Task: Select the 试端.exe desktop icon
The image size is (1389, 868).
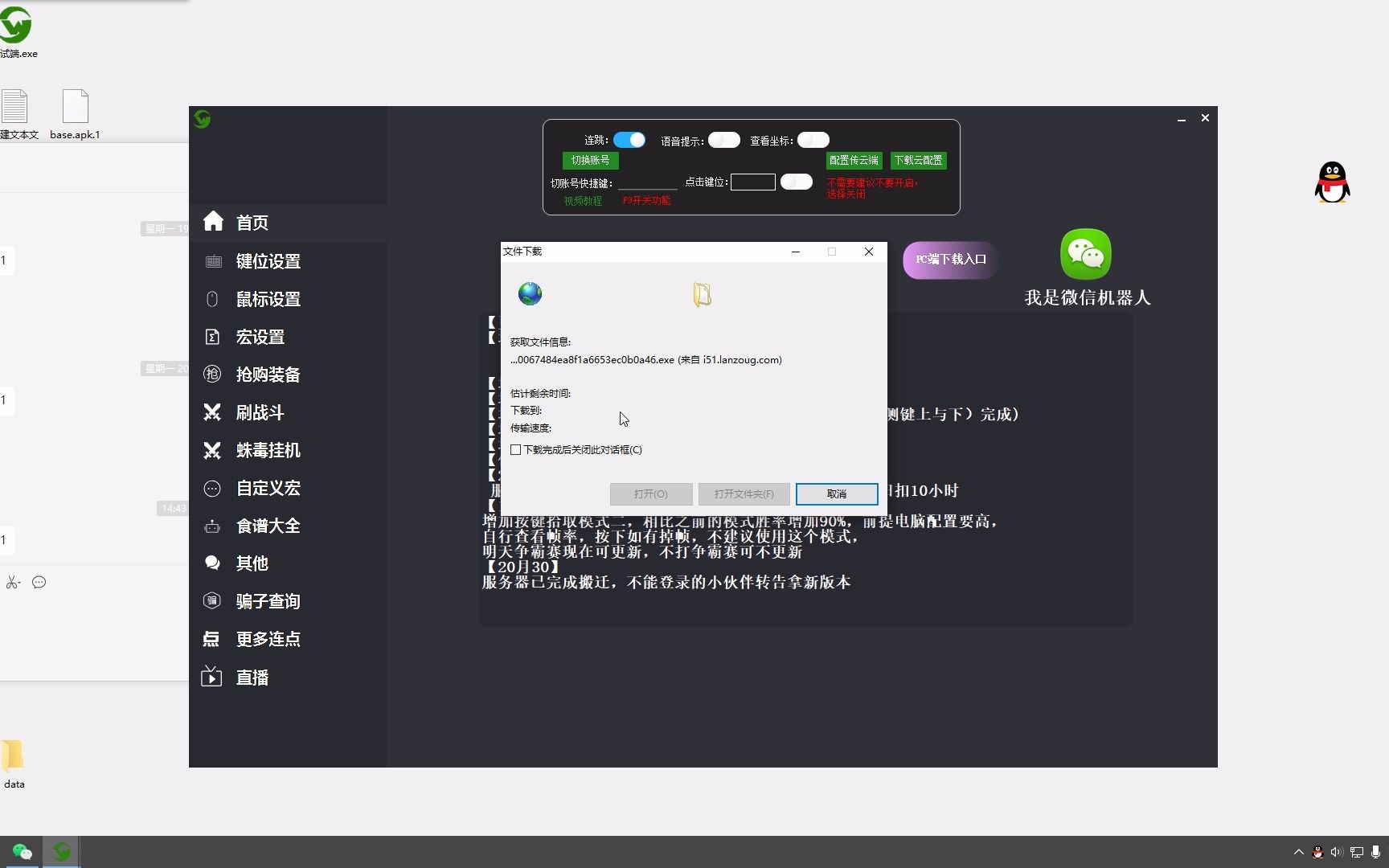Action: [x=18, y=32]
